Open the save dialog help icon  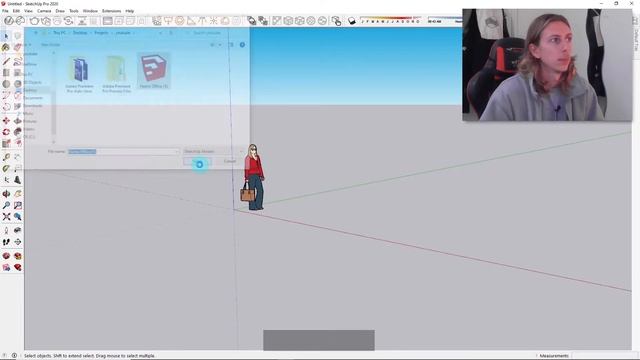[x=242, y=44]
